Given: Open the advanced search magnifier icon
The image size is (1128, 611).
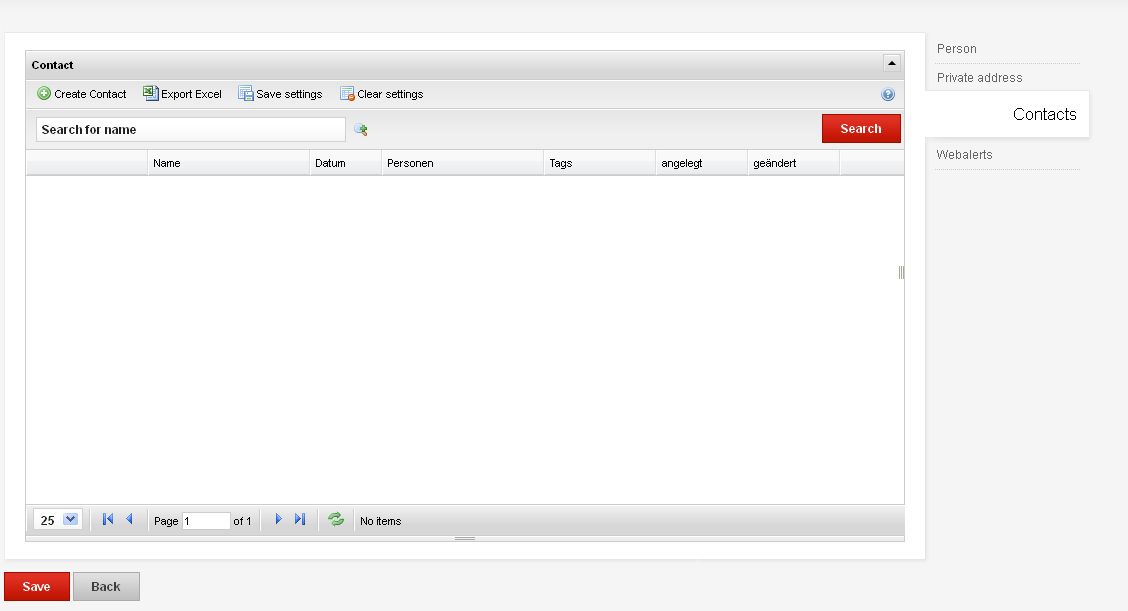Looking at the screenshot, I should (360, 130).
